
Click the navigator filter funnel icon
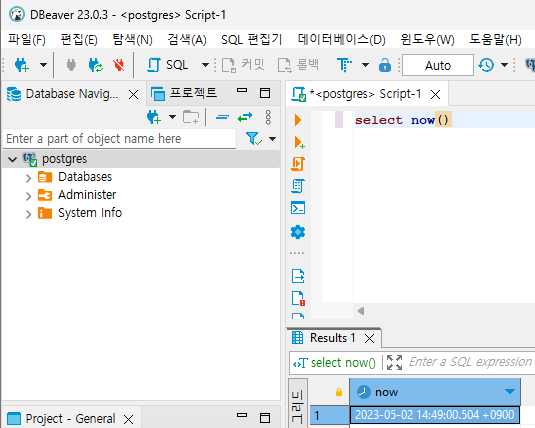click(x=254, y=139)
